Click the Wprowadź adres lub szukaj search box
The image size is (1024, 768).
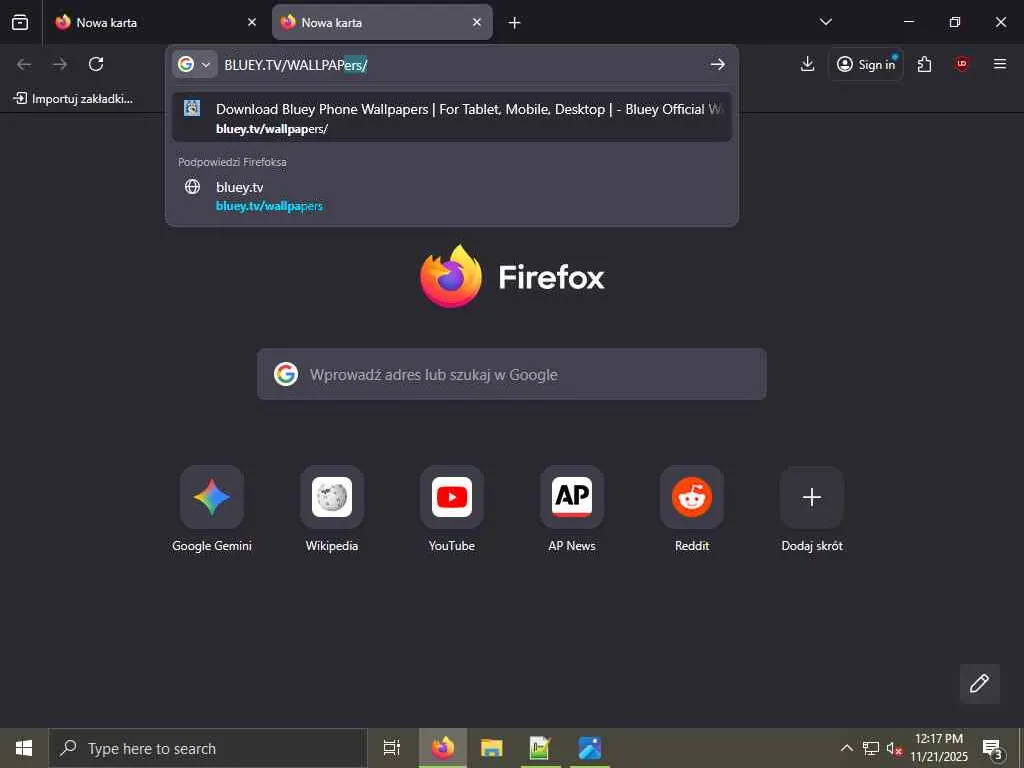tap(511, 374)
